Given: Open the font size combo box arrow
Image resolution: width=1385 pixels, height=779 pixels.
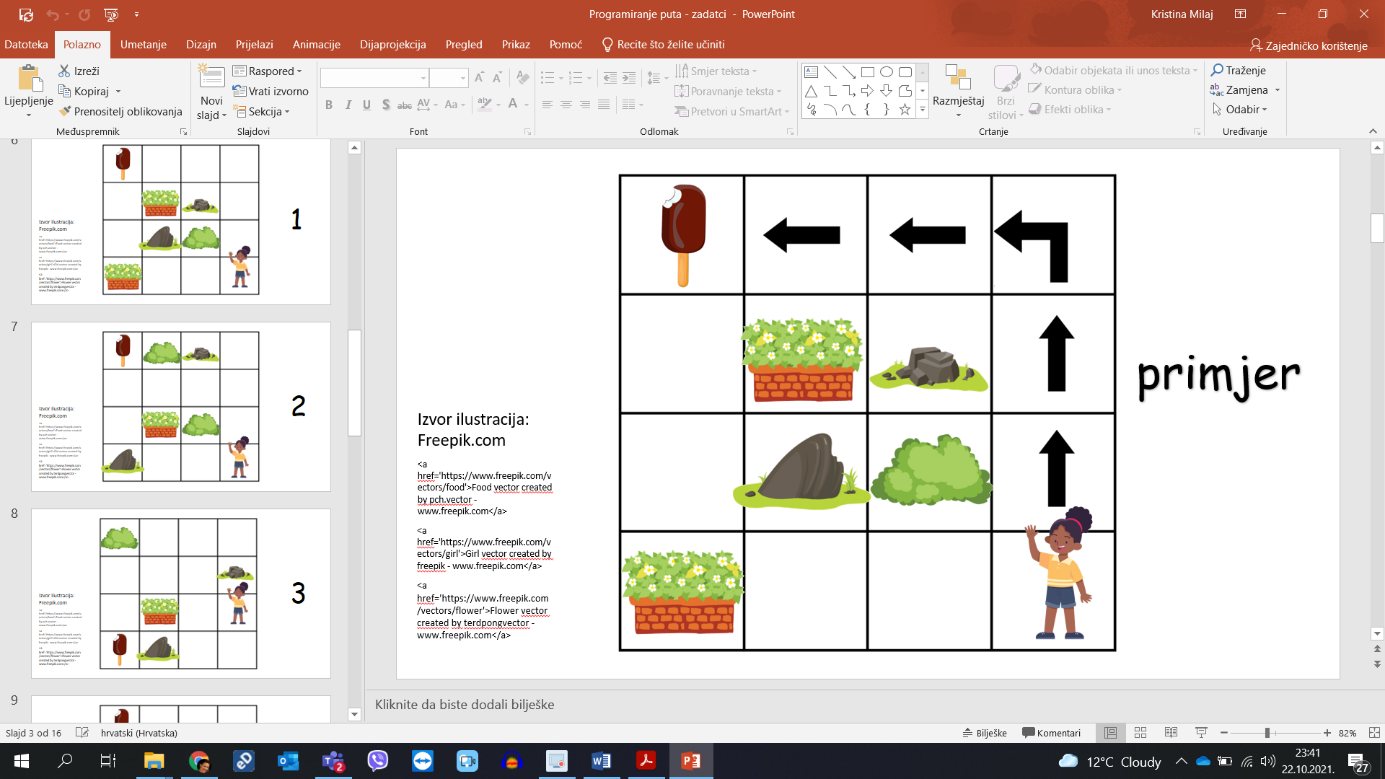Looking at the screenshot, I should pyautogui.click(x=462, y=78).
